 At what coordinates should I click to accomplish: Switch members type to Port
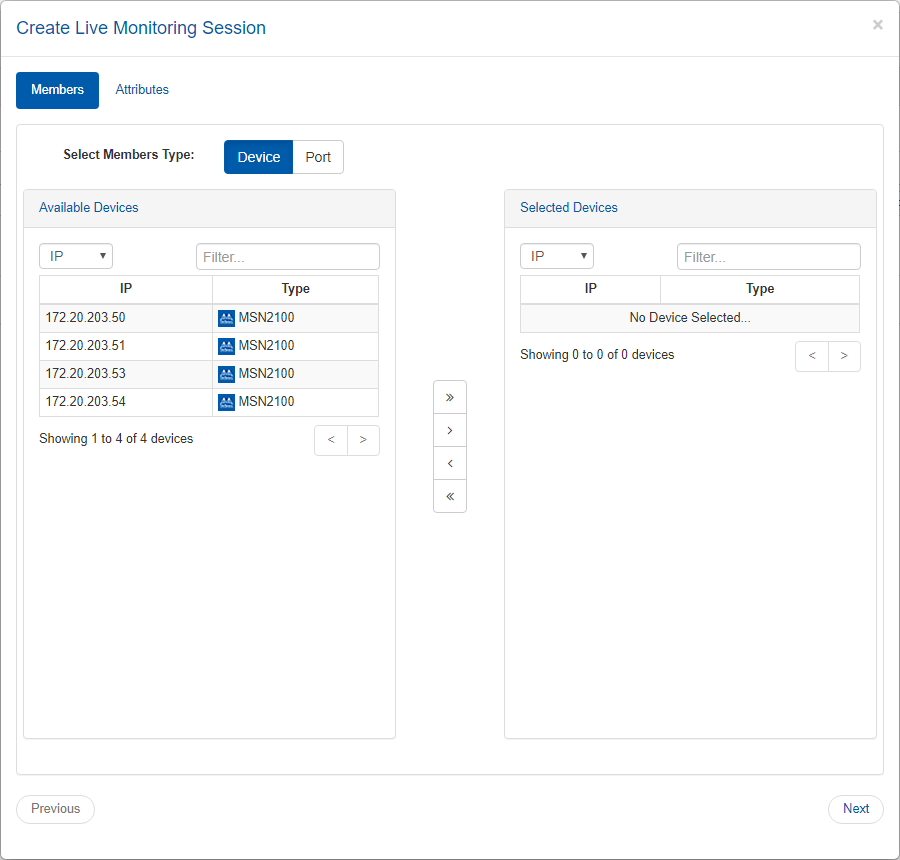pyautogui.click(x=318, y=157)
